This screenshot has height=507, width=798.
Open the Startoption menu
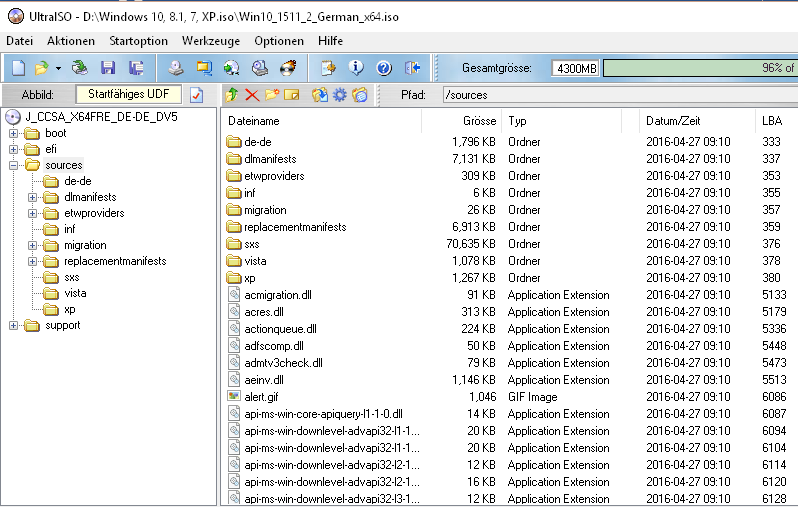[x=138, y=41]
